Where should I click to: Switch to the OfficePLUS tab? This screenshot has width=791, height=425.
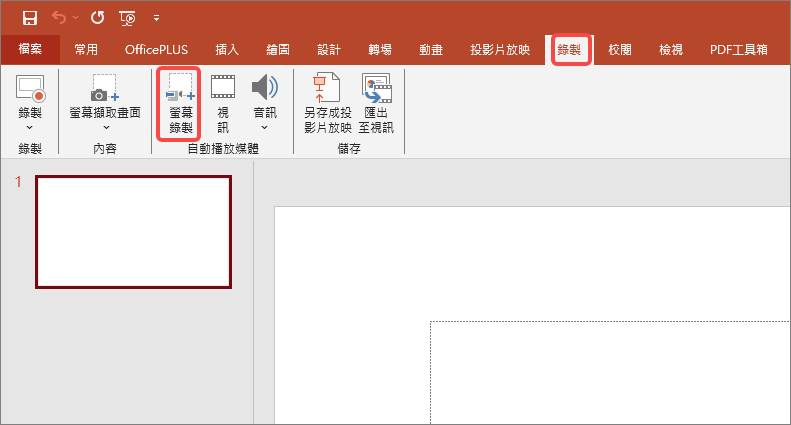coord(156,49)
